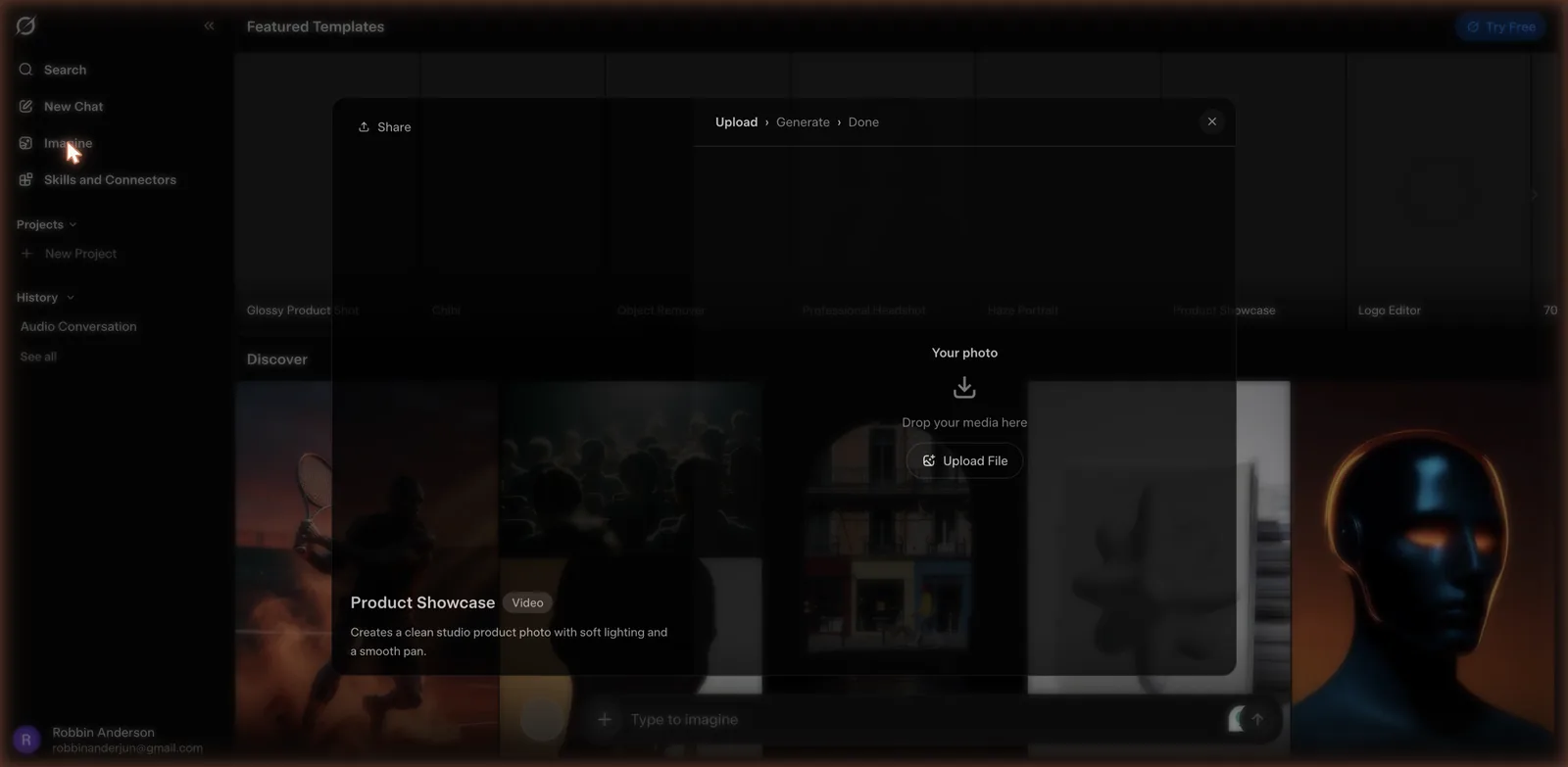This screenshot has width=1568, height=767.
Task: Select the Upload step breadcrumb
Action: [x=736, y=121]
